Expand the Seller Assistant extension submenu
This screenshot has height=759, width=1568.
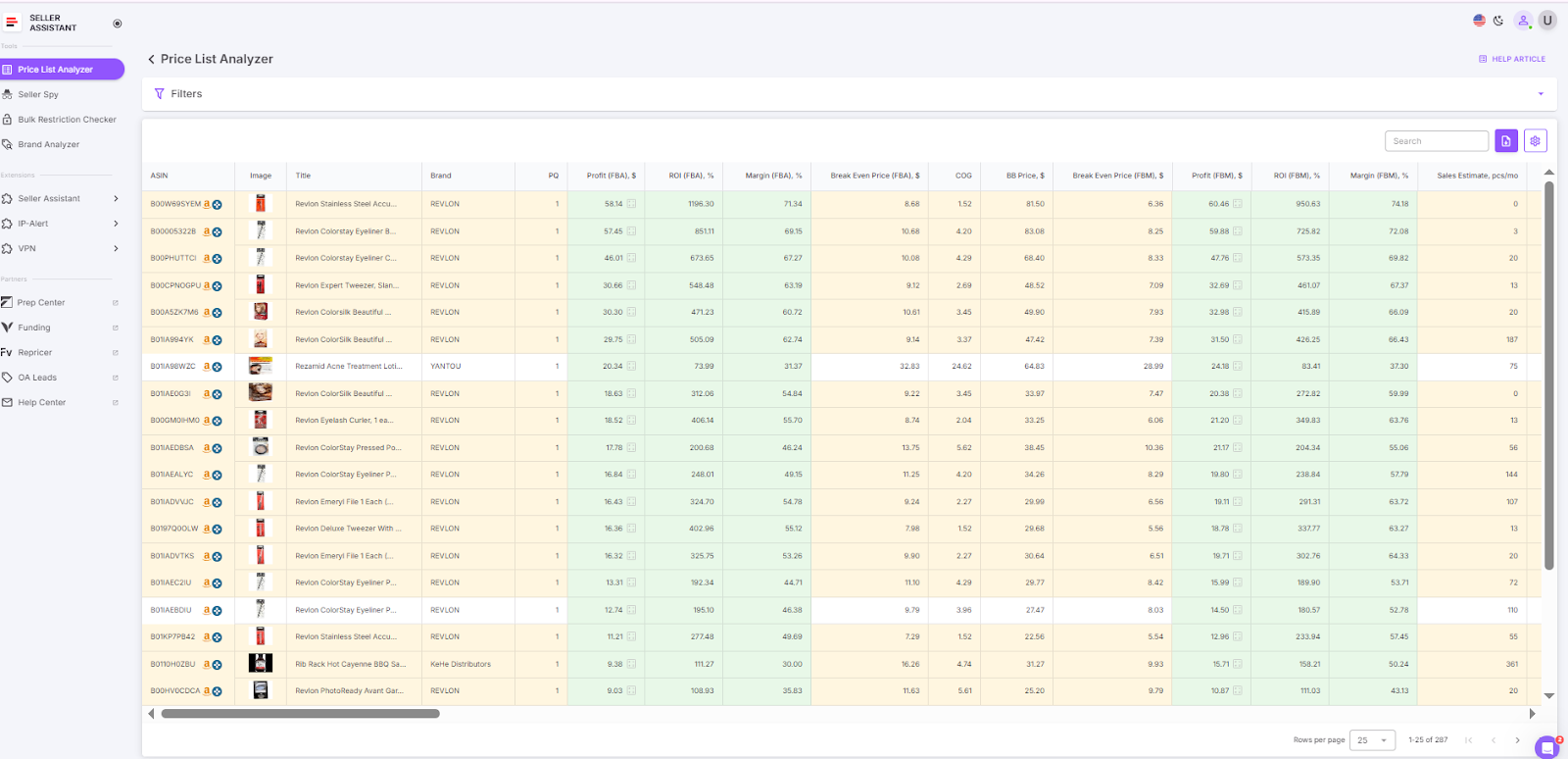coord(116,199)
